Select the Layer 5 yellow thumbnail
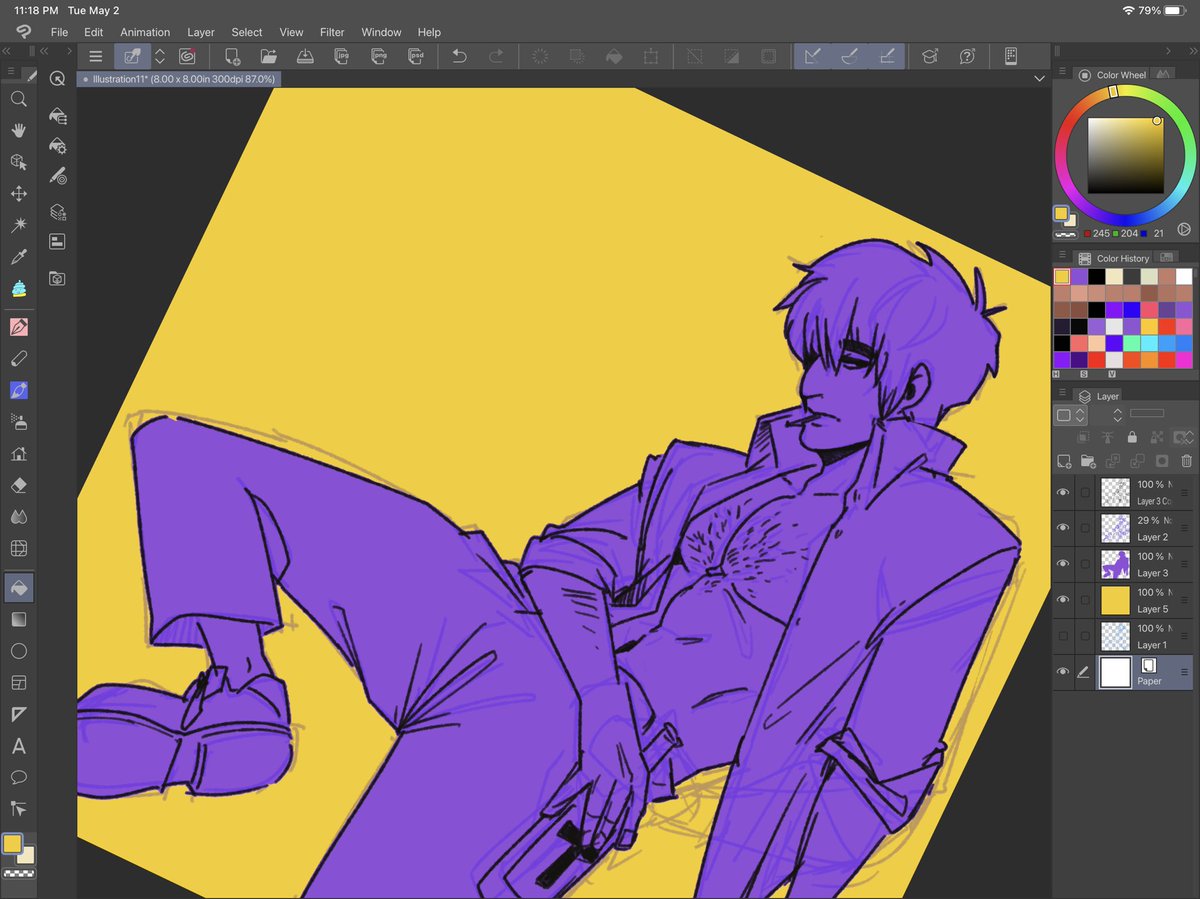1200x899 pixels. coord(1115,600)
